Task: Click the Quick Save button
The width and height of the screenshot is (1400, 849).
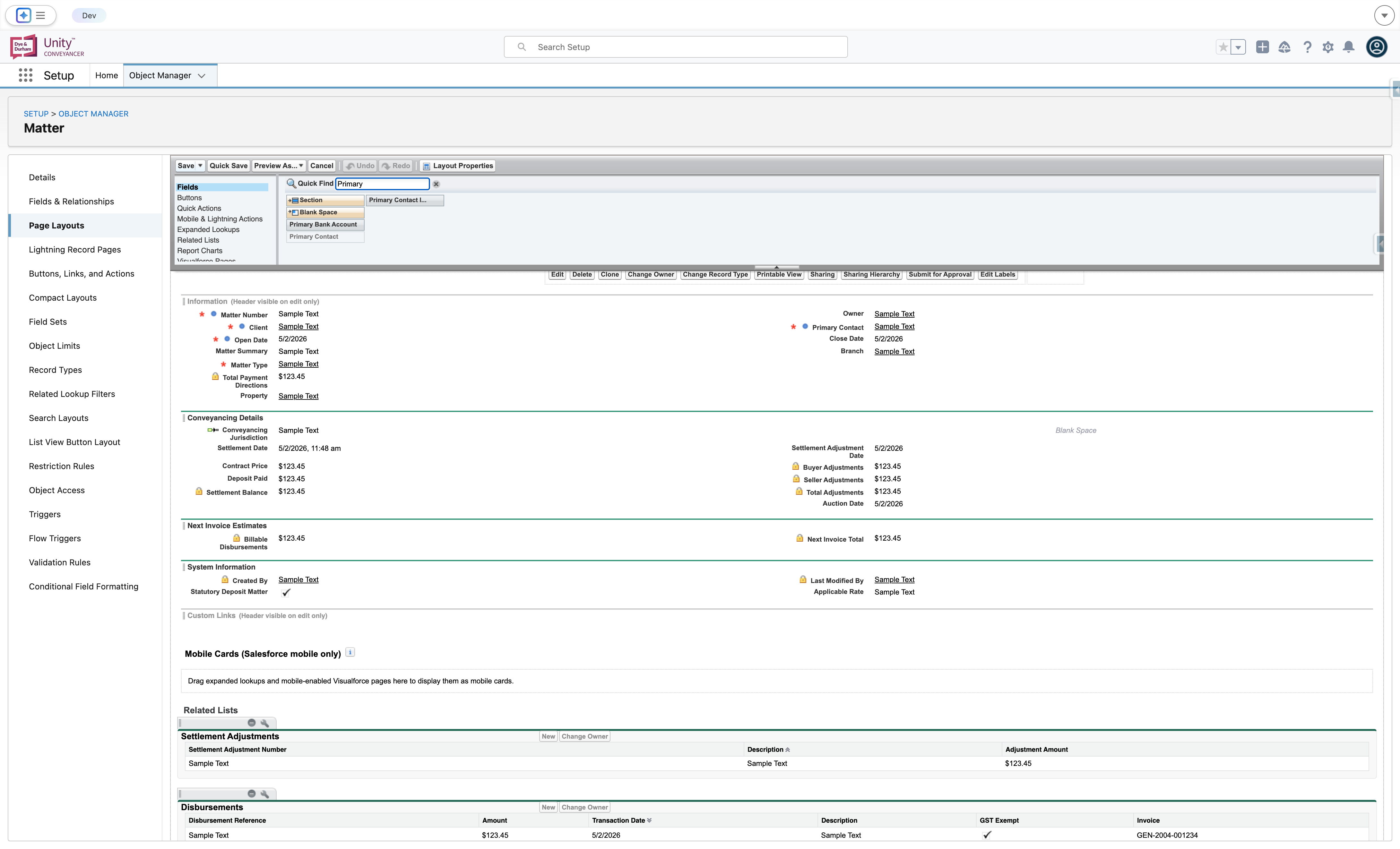Action: pos(229,166)
